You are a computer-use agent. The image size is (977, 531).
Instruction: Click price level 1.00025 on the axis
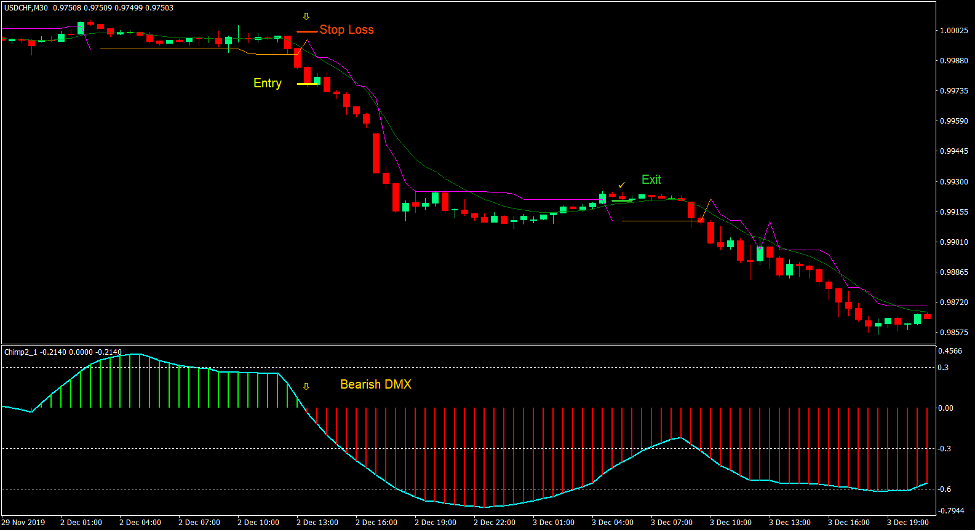click(x=953, y=31)
